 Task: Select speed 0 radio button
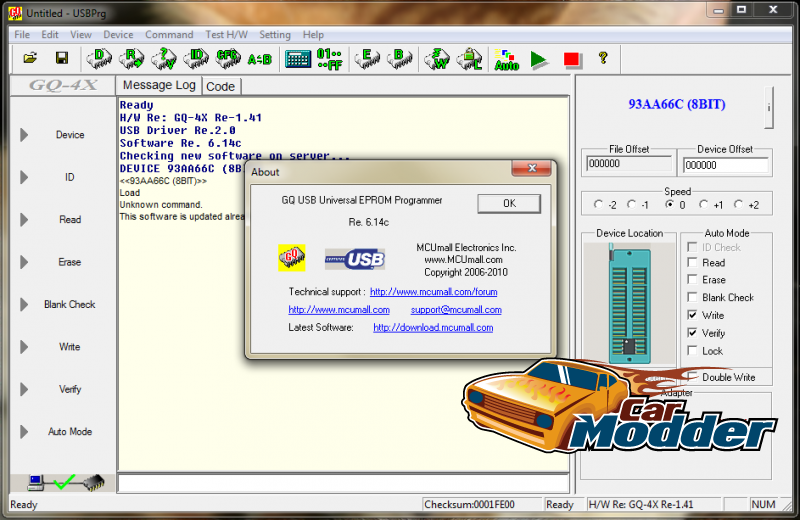tap(669, 204)
